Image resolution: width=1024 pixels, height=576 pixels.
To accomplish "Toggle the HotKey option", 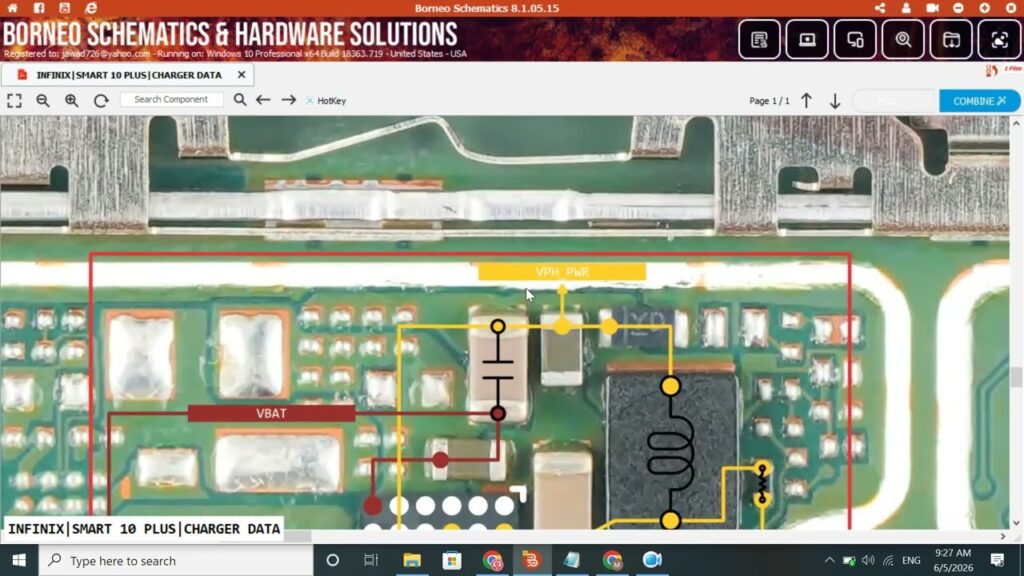I will tap(327, 101).
